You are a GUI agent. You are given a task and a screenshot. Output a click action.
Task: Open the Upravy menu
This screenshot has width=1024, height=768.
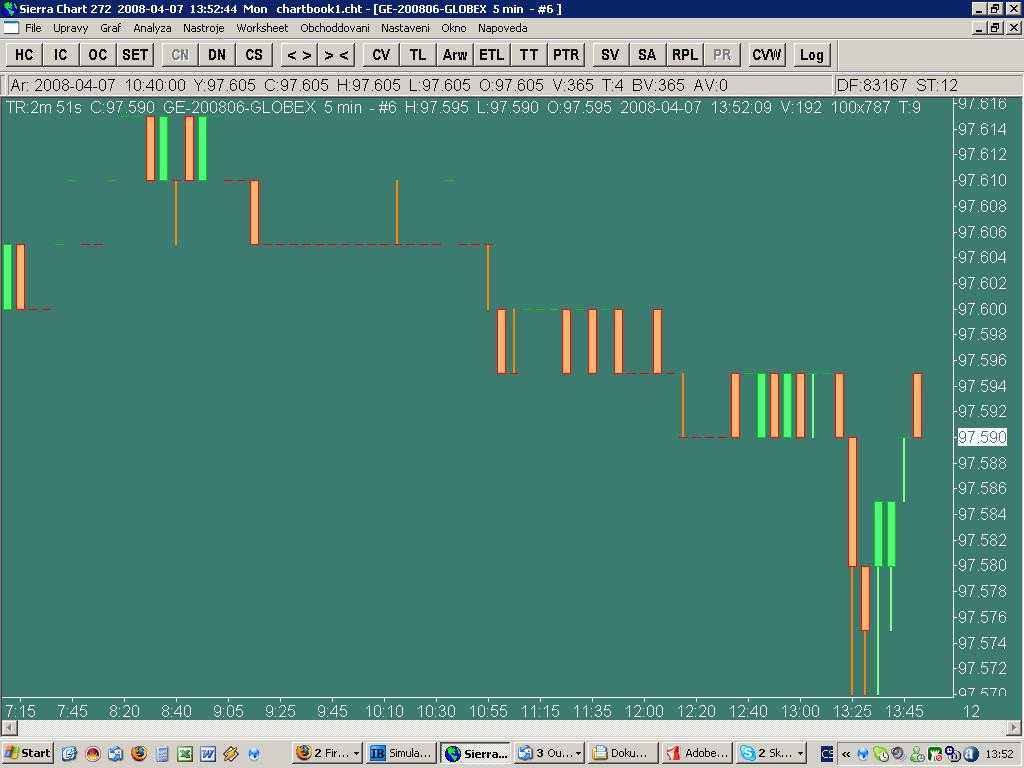(71, 28)
